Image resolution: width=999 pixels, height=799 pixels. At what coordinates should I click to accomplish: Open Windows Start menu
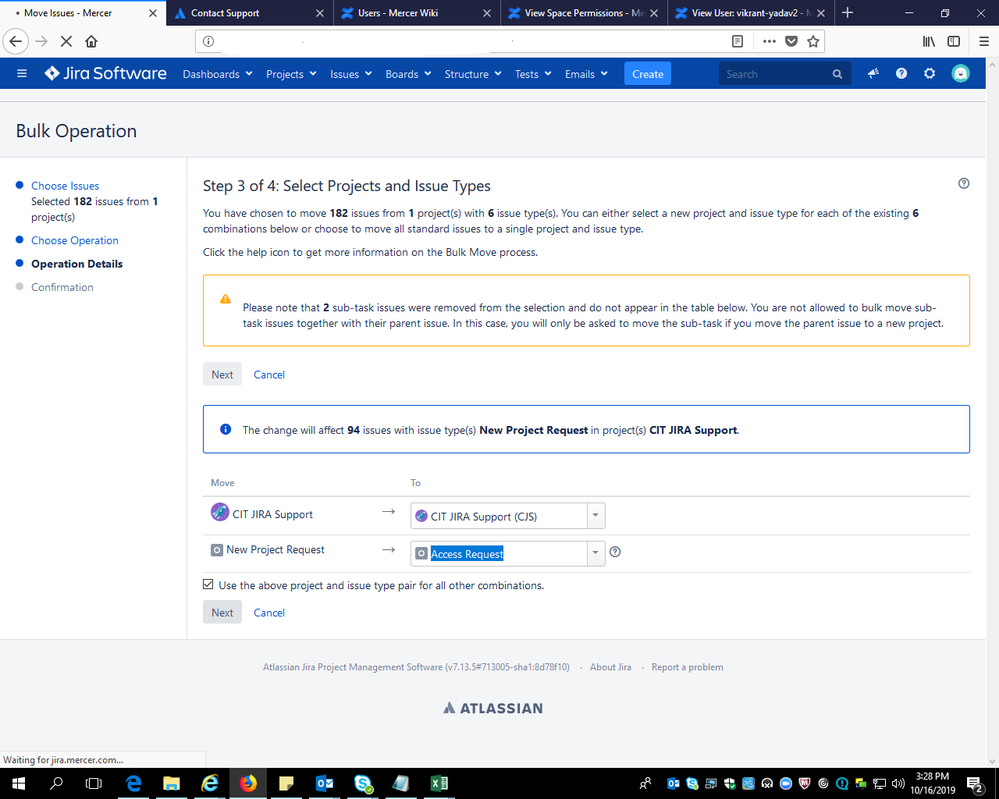pos(18,783)
